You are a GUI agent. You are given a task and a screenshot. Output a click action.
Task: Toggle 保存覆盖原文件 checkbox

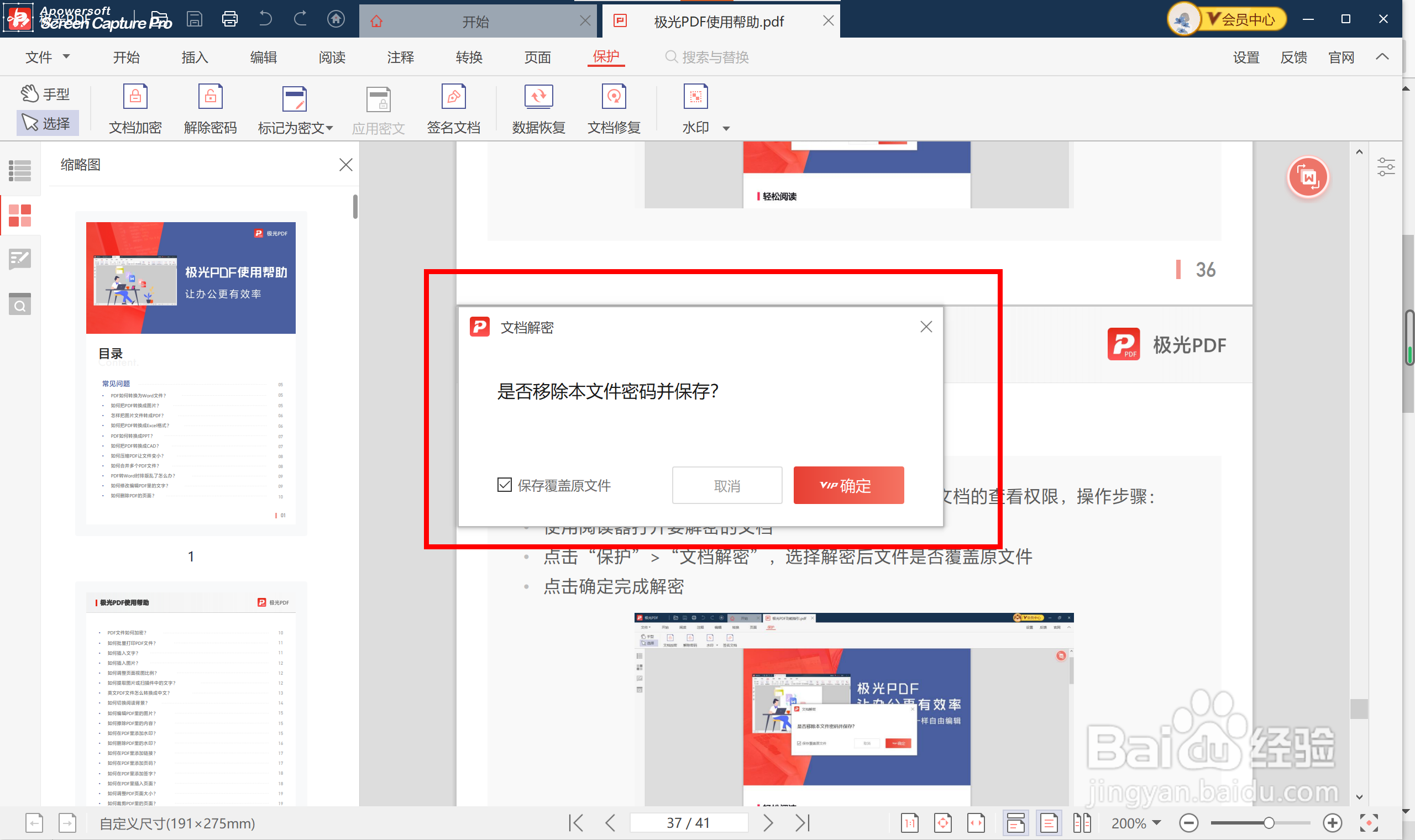pos(504,485)
